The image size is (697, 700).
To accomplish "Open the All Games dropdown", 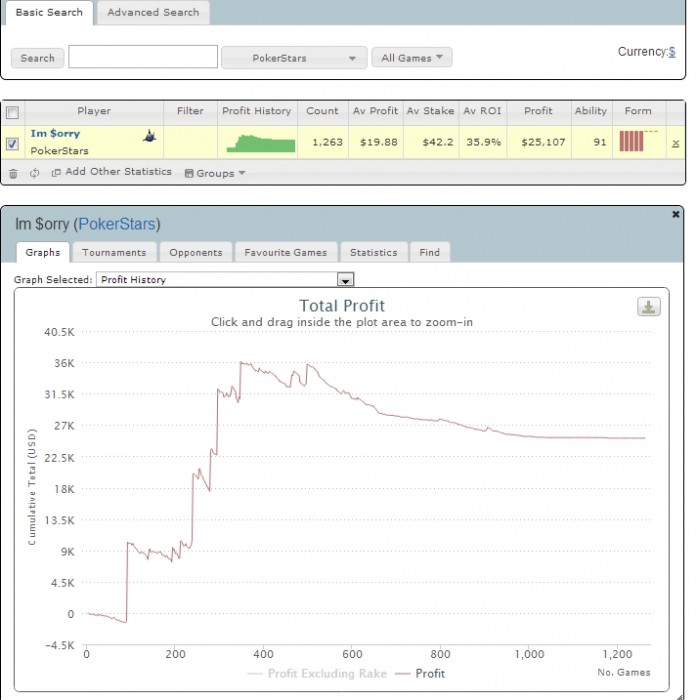I will coord(412,58).
